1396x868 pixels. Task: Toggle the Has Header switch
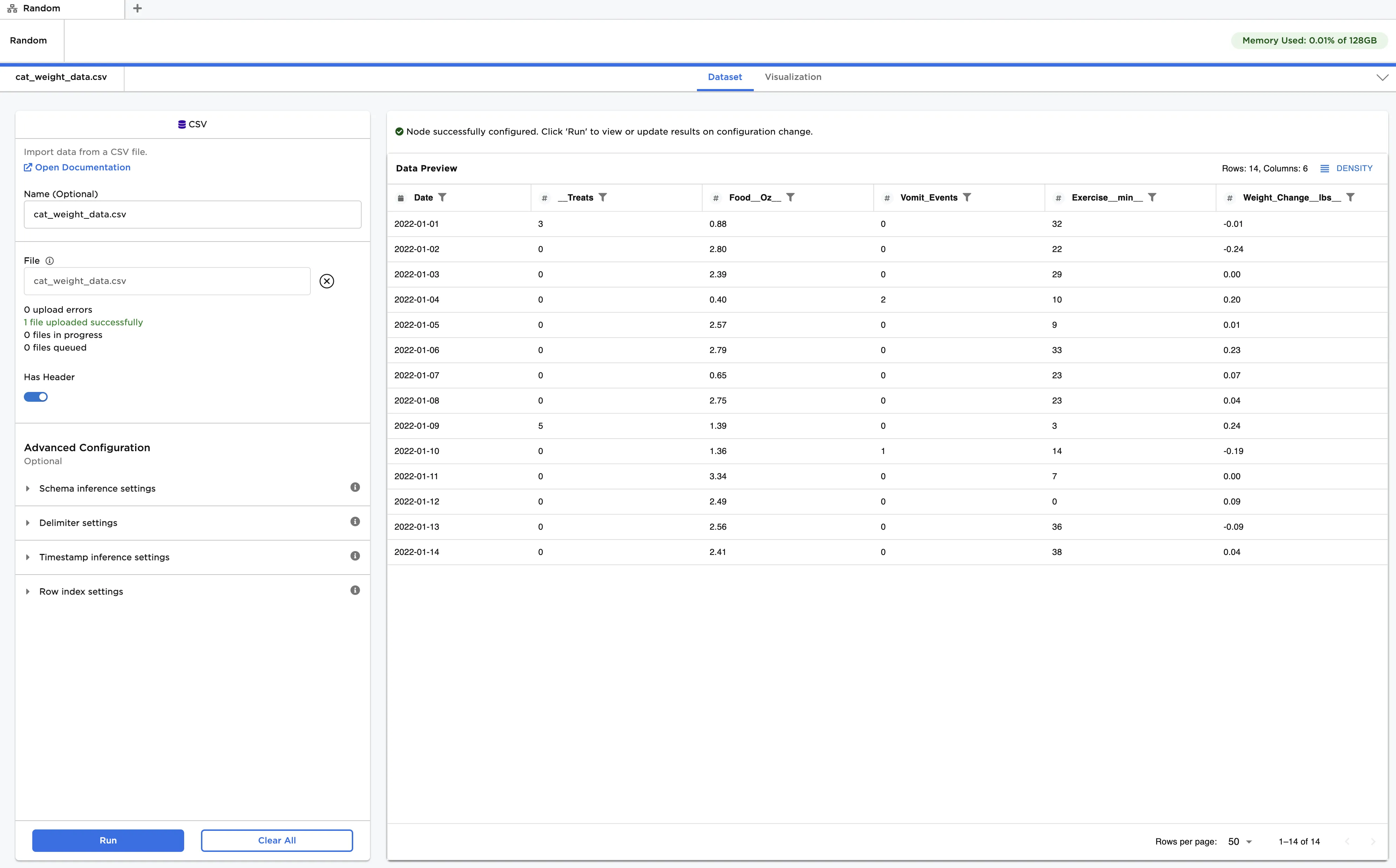[x=36, y=397]
